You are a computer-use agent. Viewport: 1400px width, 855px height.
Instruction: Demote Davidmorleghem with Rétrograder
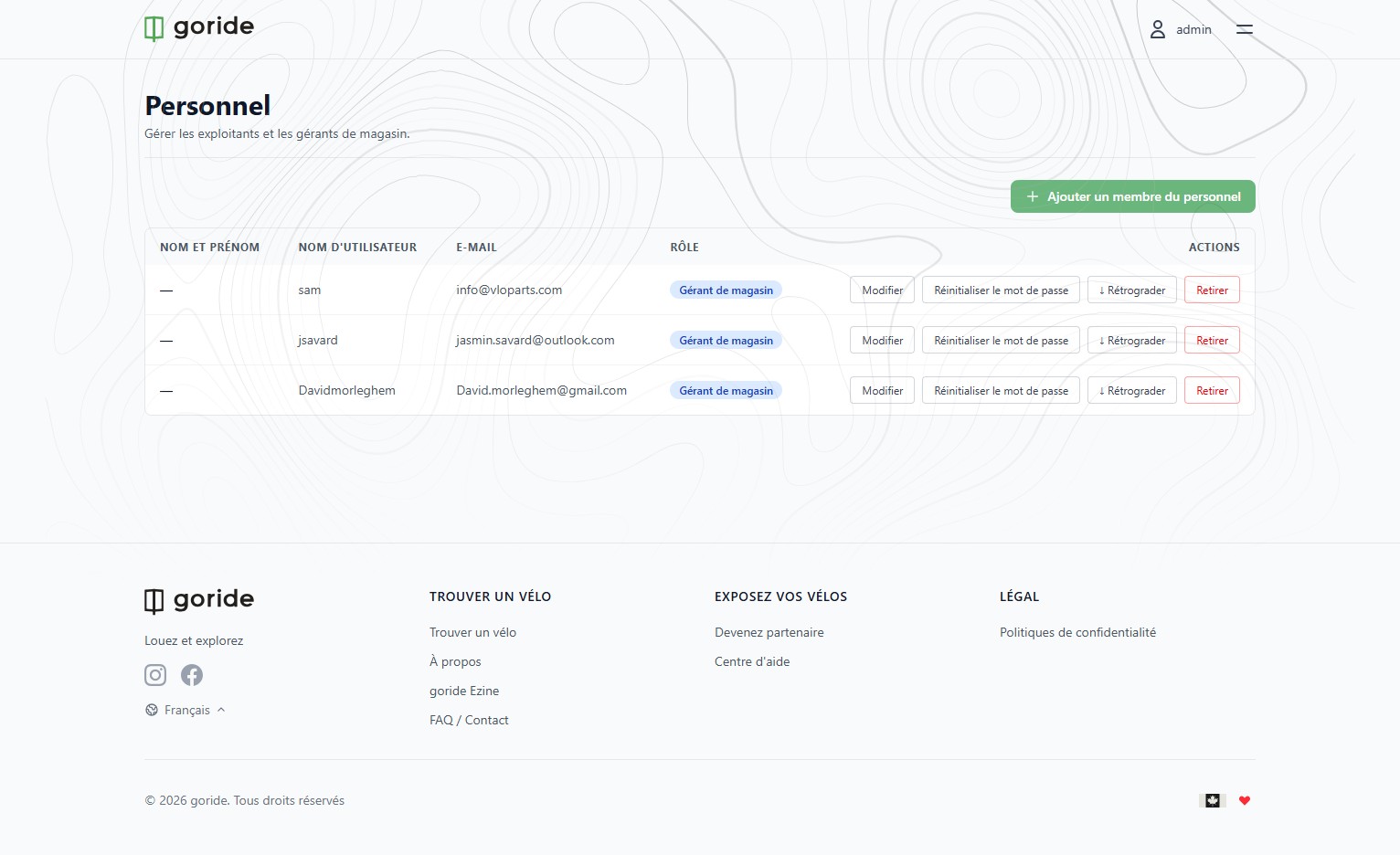point(1132,391)
